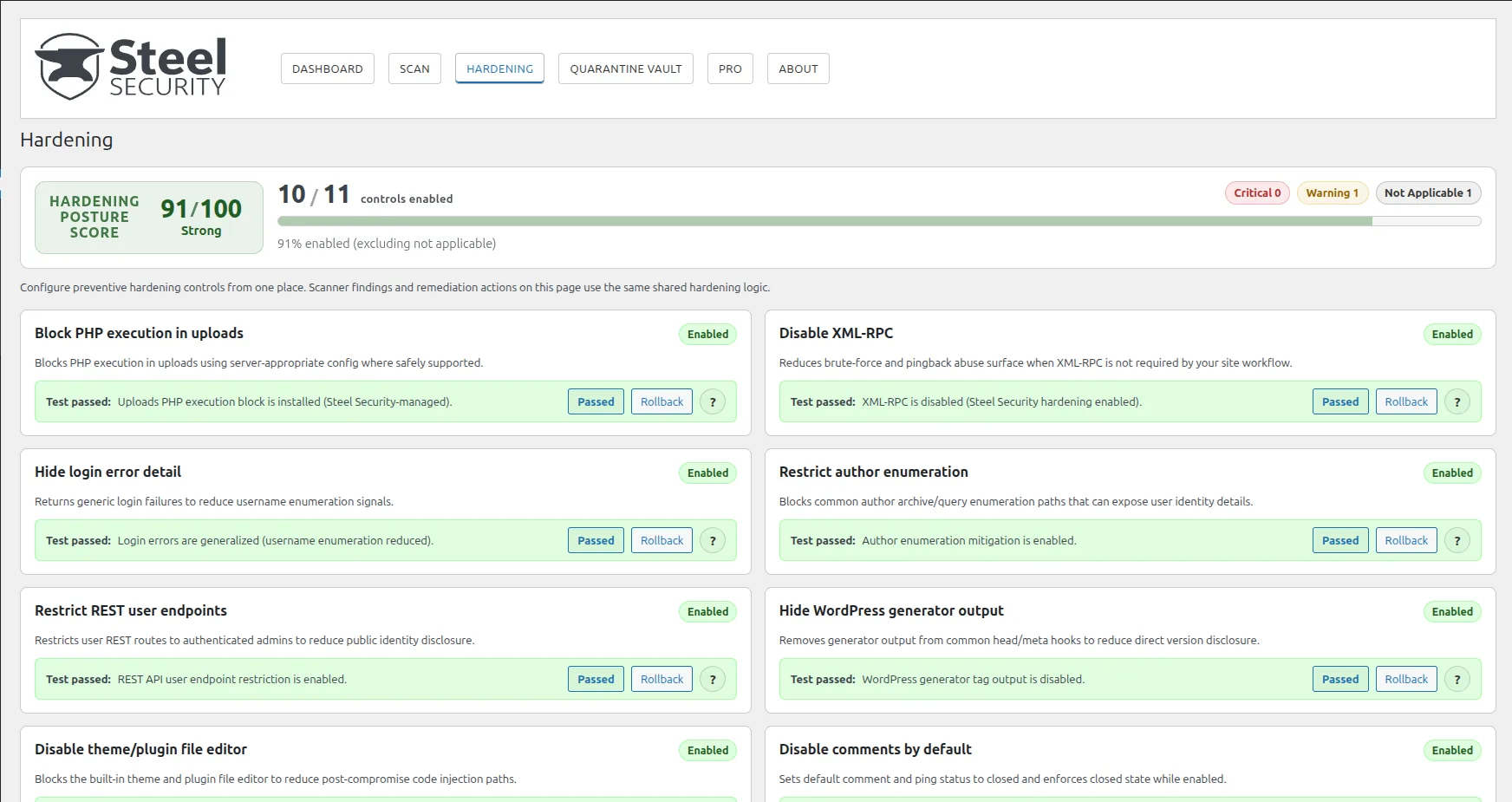Image resolution: width=1512 pixels, height=802 pixels.
Task: Open the Quarantine Vault tab
Action: click(x=626, y=68)
